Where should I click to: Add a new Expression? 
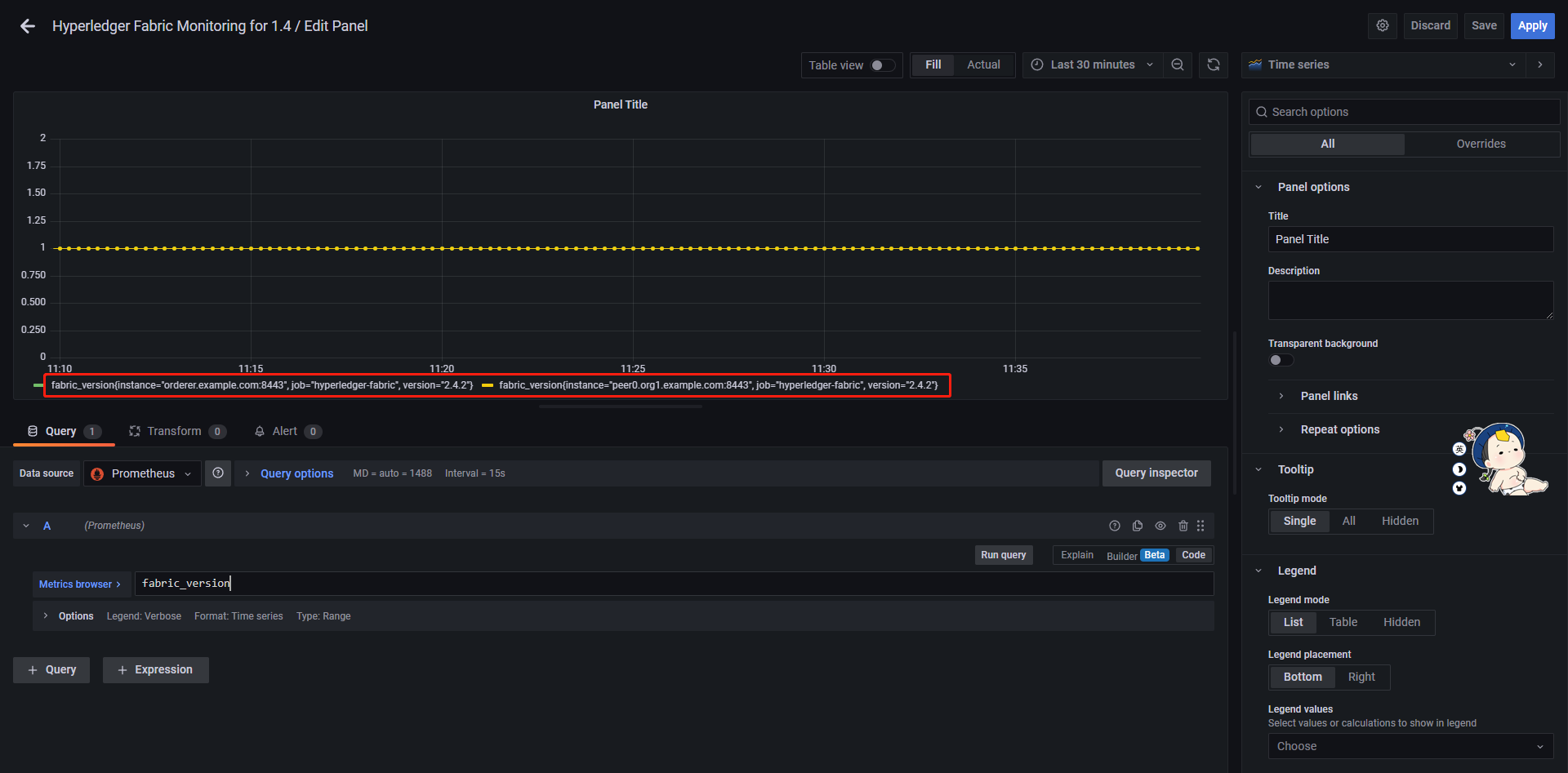[x=155, y=669]
